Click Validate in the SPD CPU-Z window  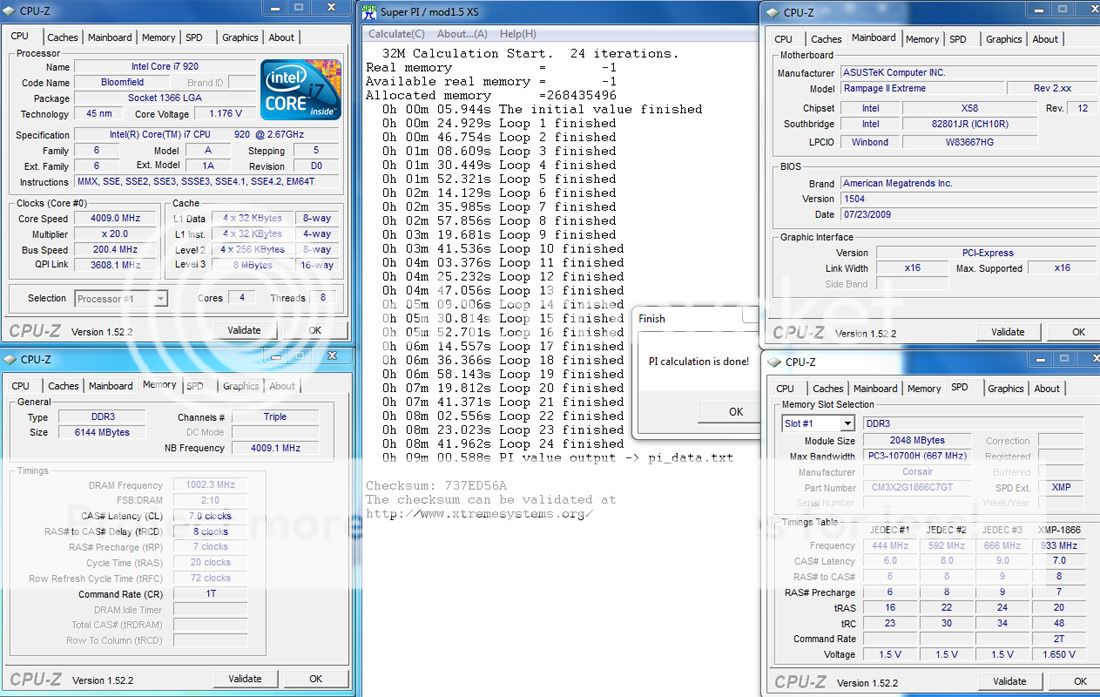1010,682
